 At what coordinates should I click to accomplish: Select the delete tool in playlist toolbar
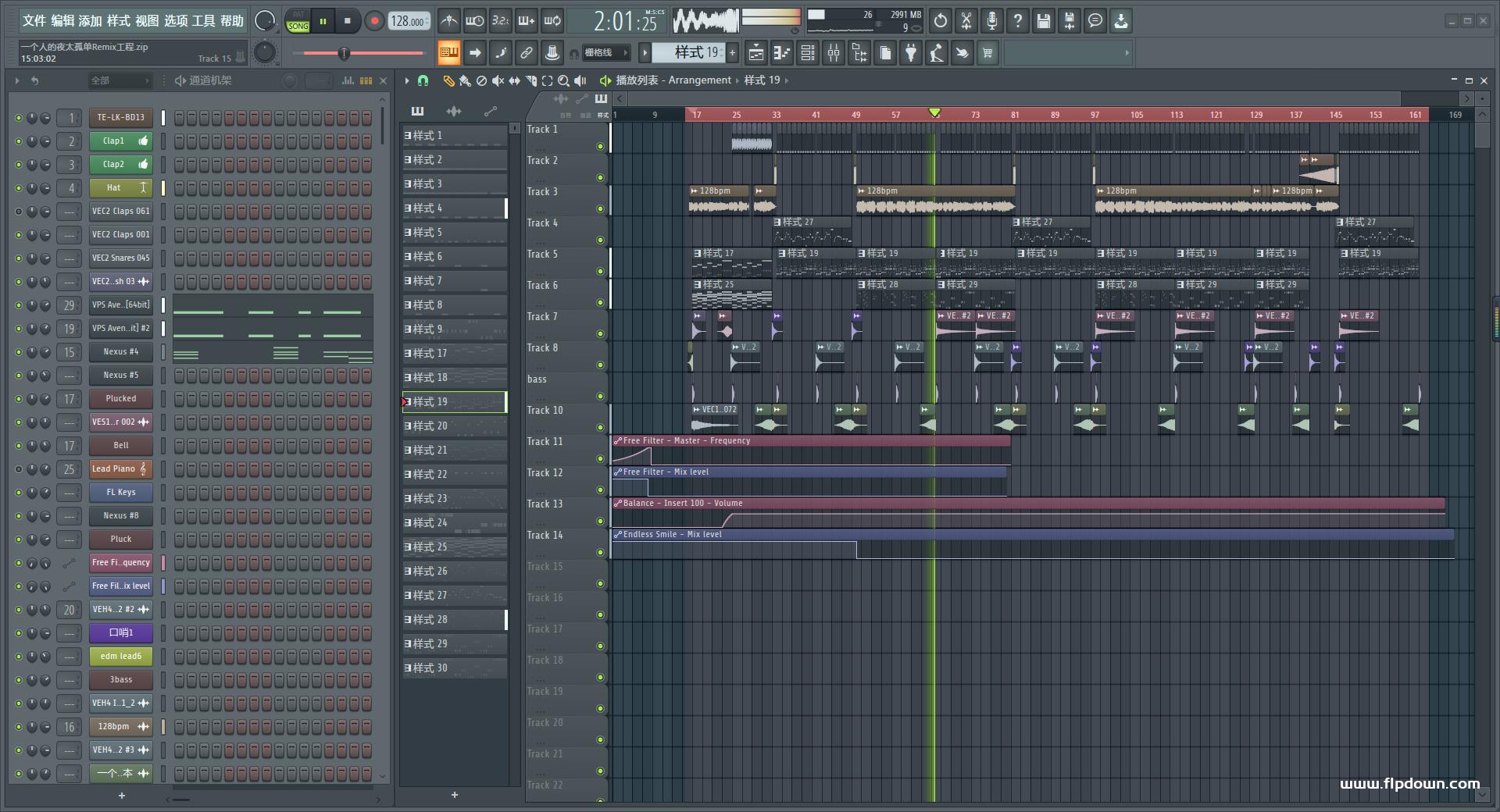[x=481, y=80]
